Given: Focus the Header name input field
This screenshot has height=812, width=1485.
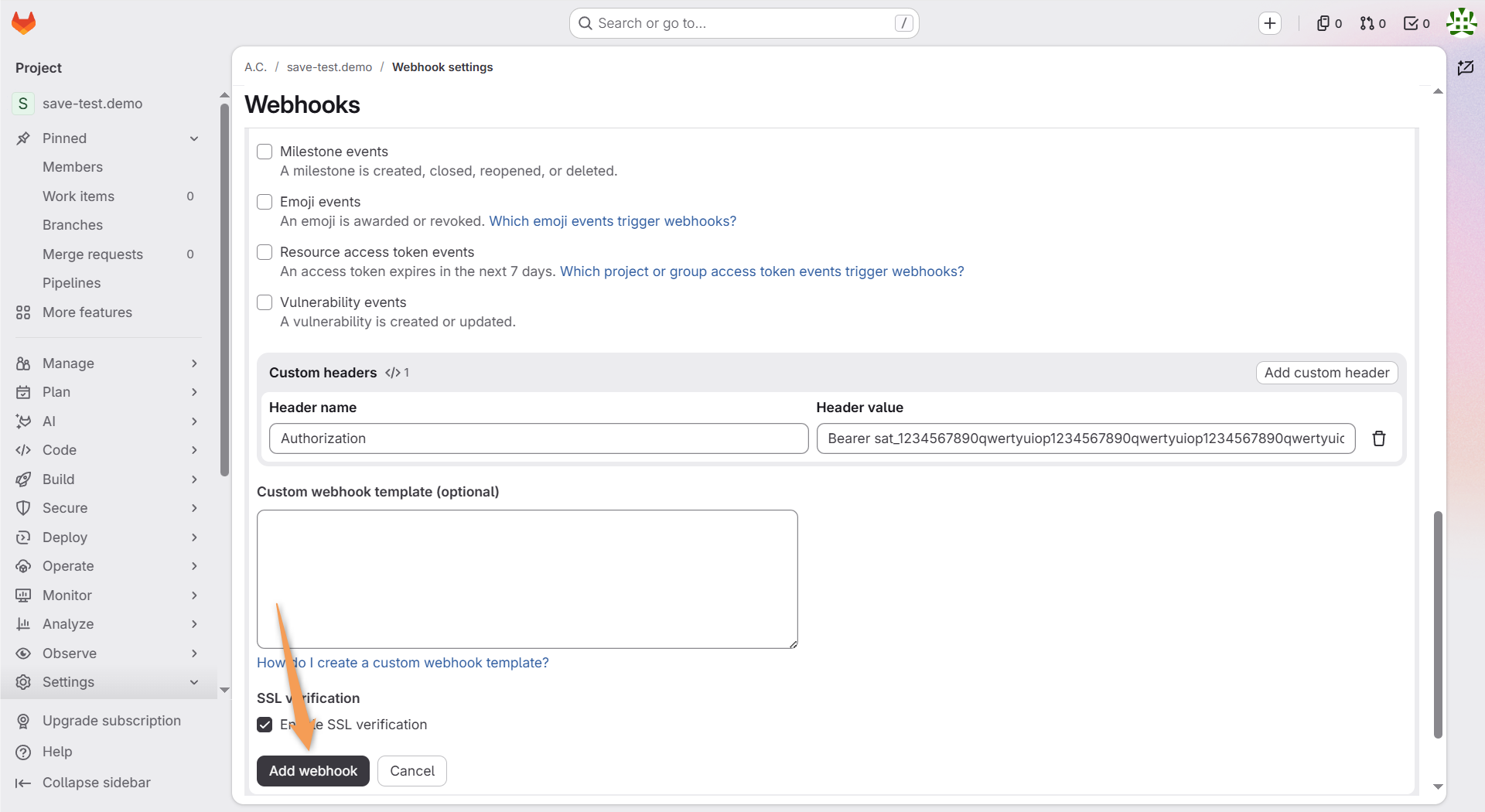Looking at the screenshot, I should 539,438.
